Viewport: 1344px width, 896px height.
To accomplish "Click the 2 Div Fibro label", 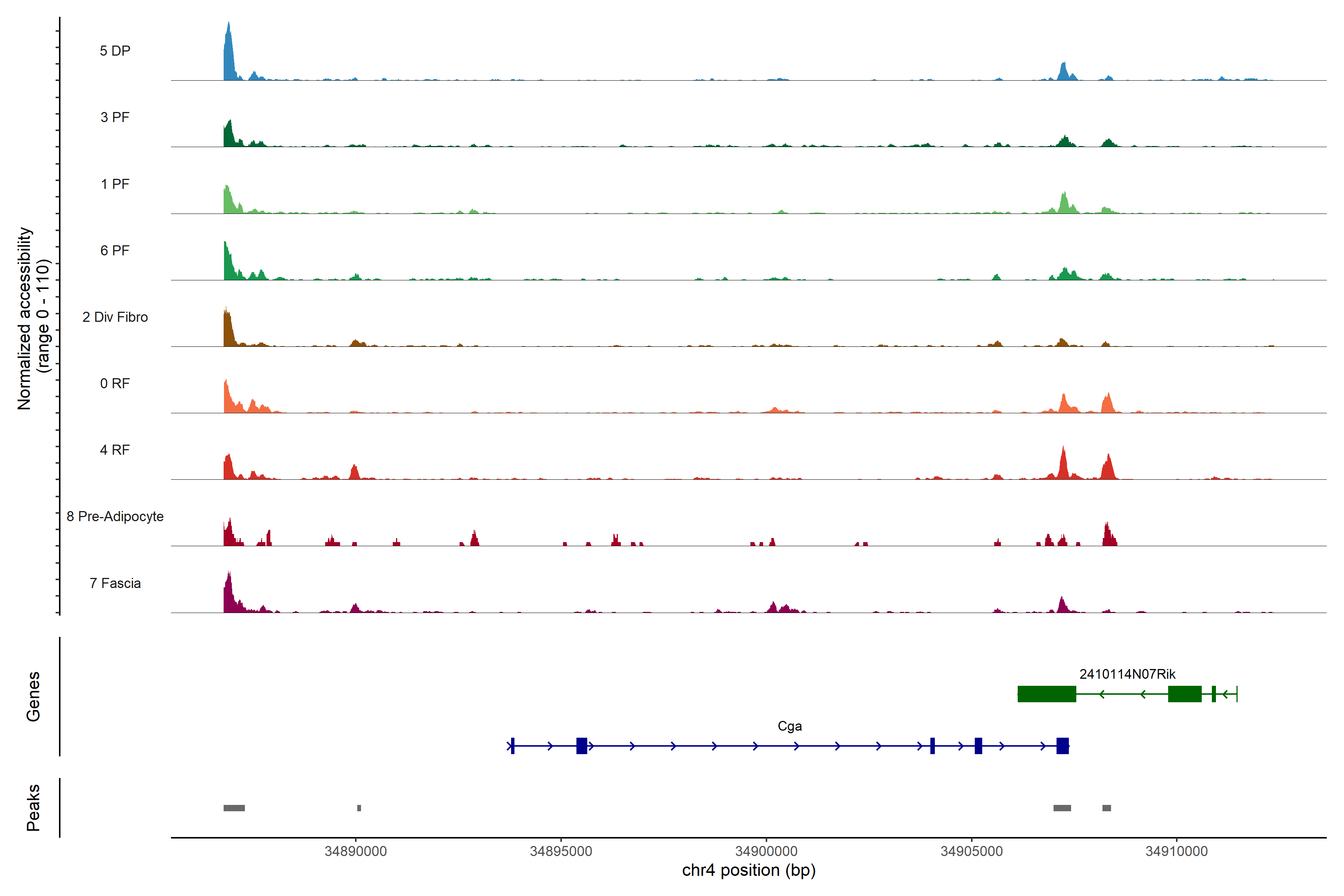I will click(115, 317).
